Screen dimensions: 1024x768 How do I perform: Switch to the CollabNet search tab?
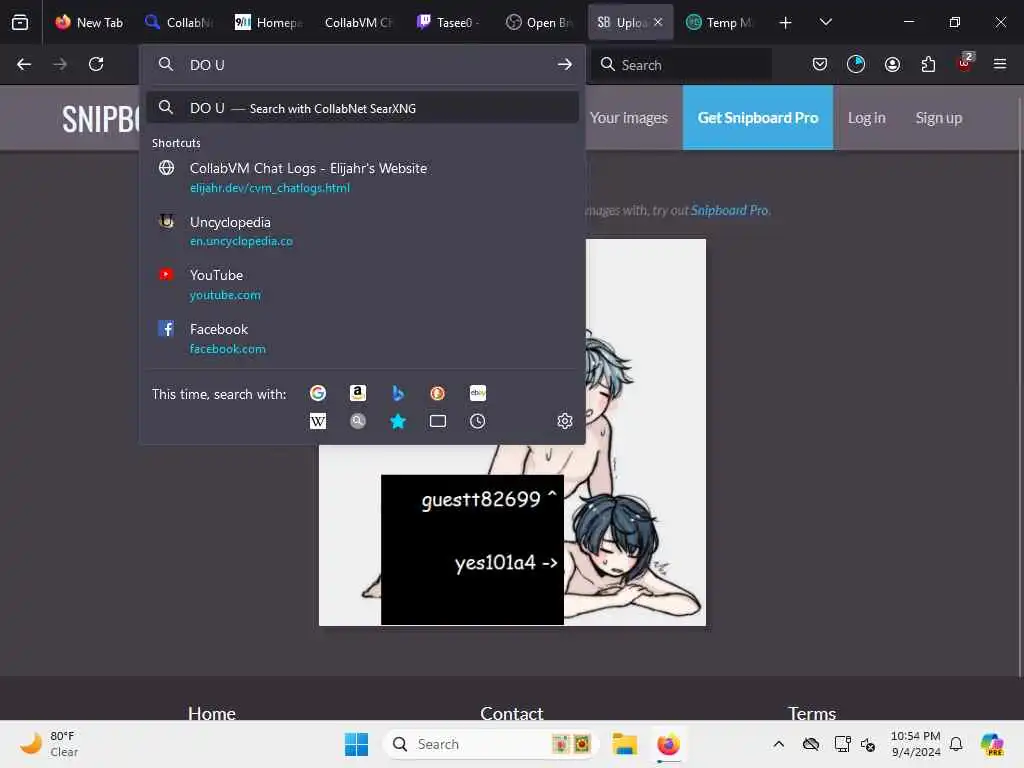tap(180, 22)
